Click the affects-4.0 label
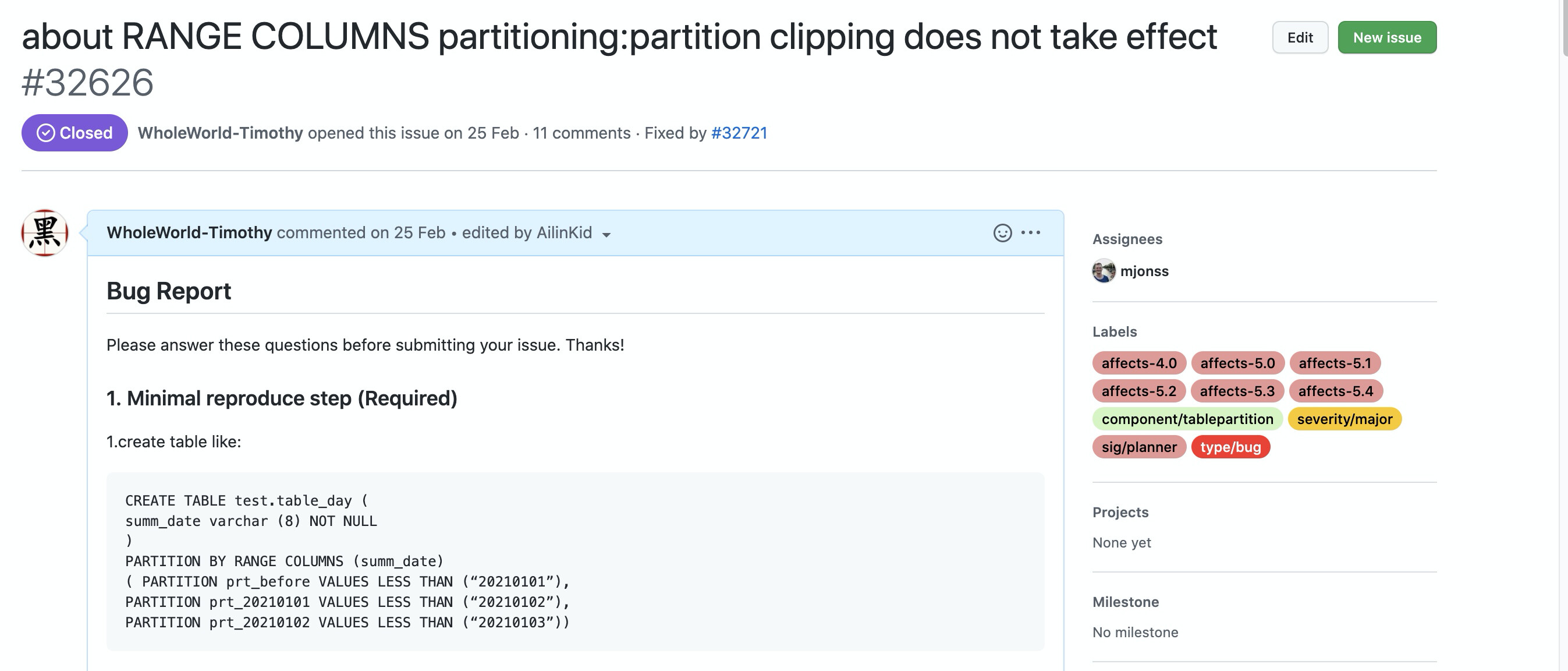 [1138, 363]
